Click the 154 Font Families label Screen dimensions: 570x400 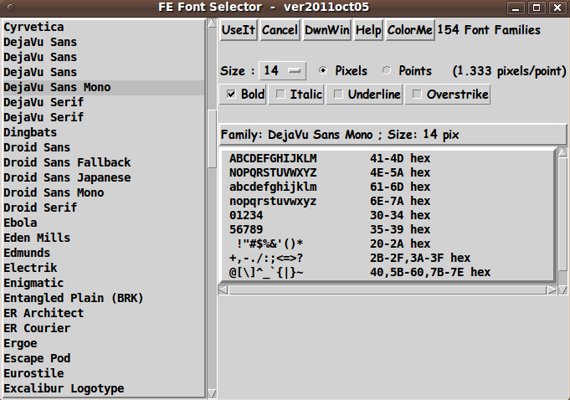489,30
